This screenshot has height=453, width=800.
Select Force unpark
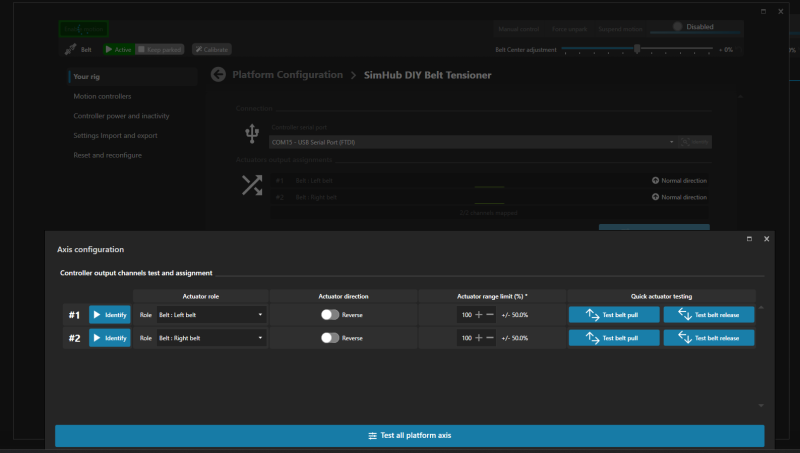click(x=569, y=29)
